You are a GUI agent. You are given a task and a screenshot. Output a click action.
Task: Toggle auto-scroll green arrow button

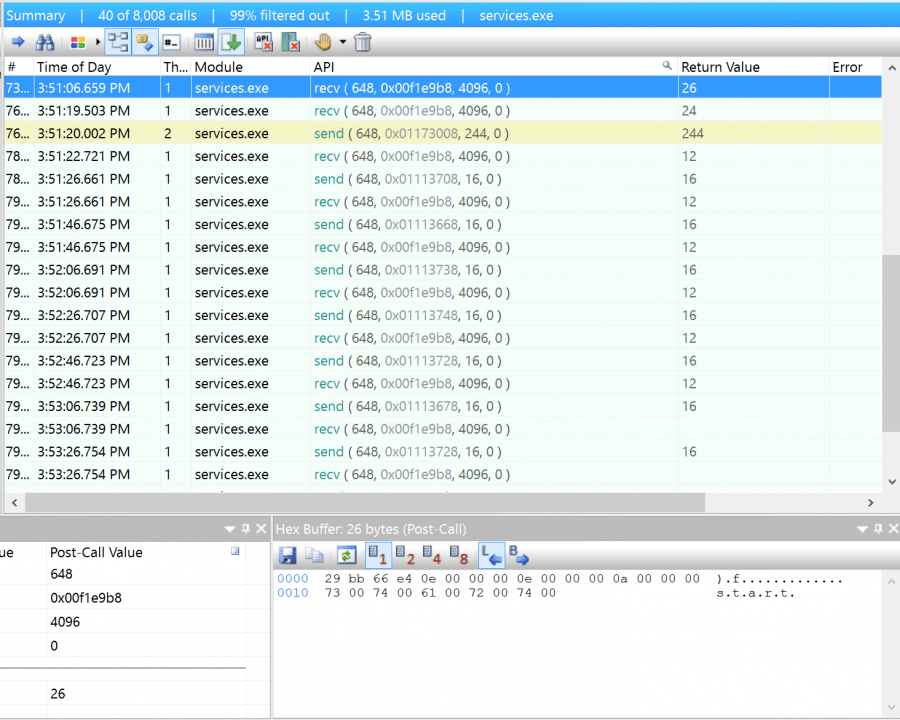231,42
